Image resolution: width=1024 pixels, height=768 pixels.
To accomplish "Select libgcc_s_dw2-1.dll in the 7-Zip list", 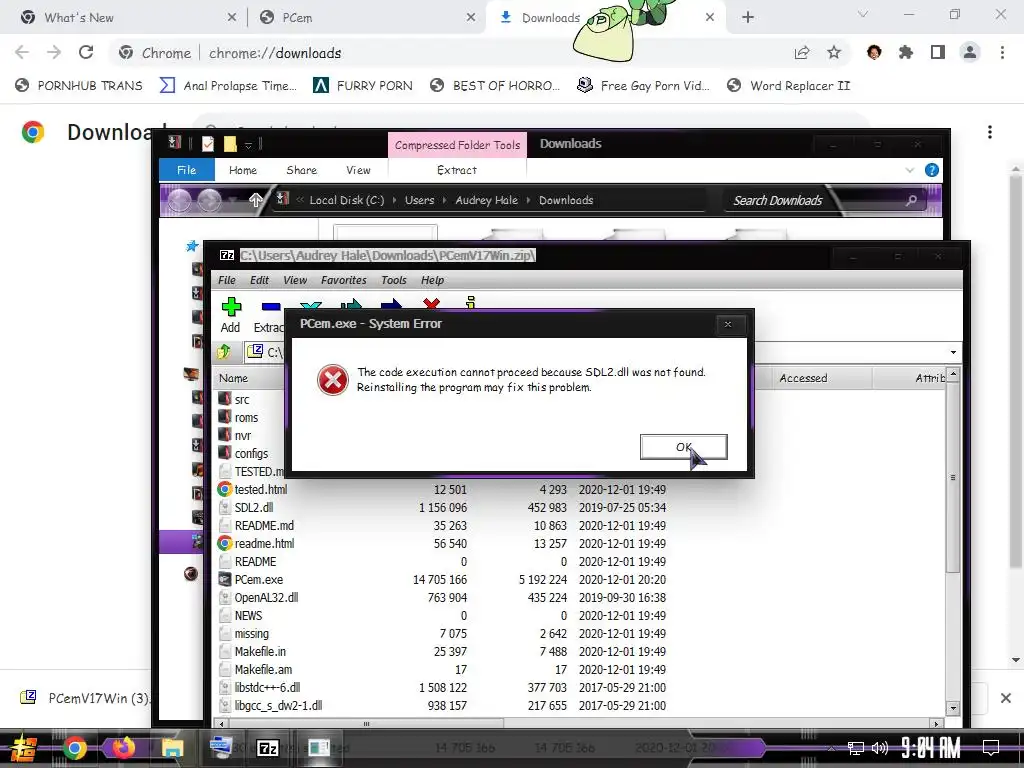I will pos(278,705).
